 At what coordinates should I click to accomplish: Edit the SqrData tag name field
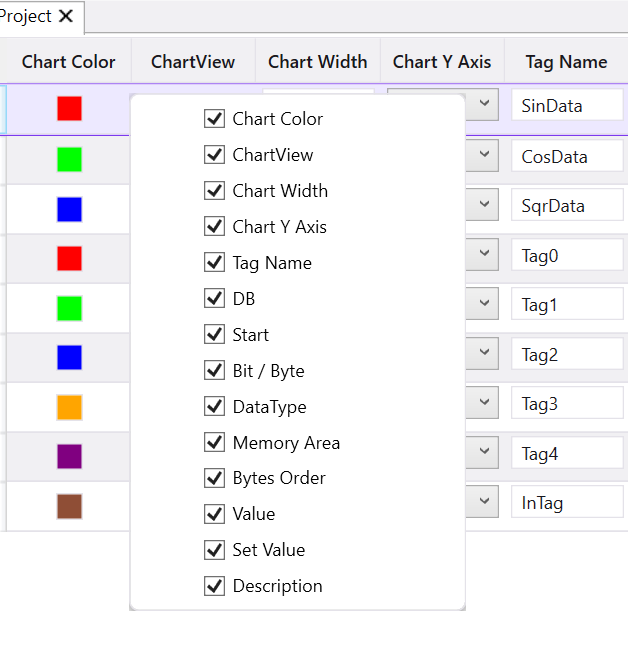click(x=568, y=205)
